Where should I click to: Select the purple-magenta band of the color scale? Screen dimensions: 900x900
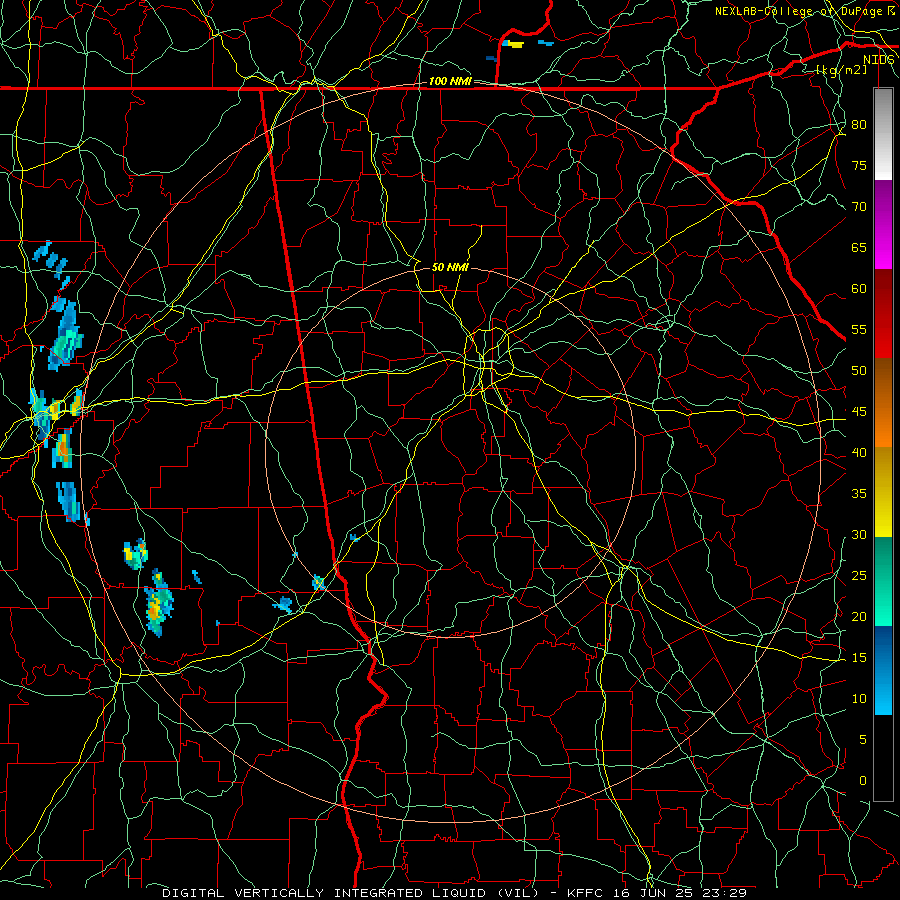[883, 224]
